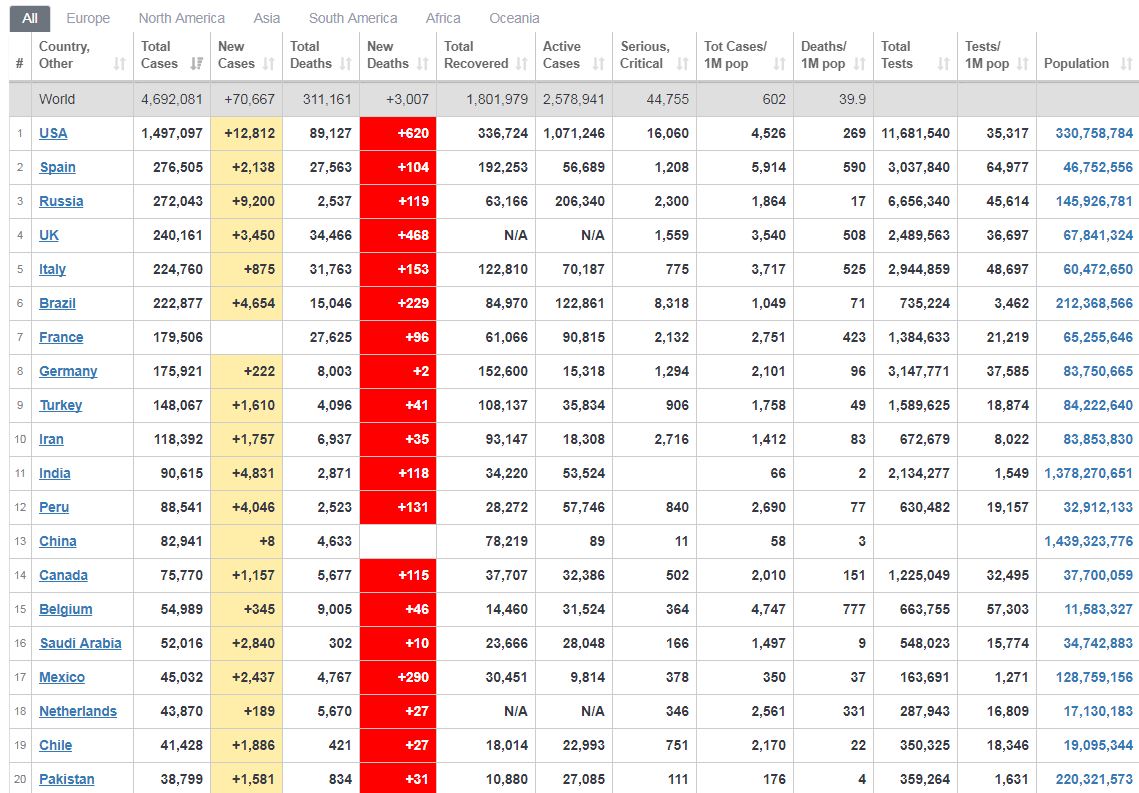Sort by Tot Cases/1M pop arrow icon
The width and height of the screenshot is (1139, 793).
pyautogui.click(x=779, y=64)
